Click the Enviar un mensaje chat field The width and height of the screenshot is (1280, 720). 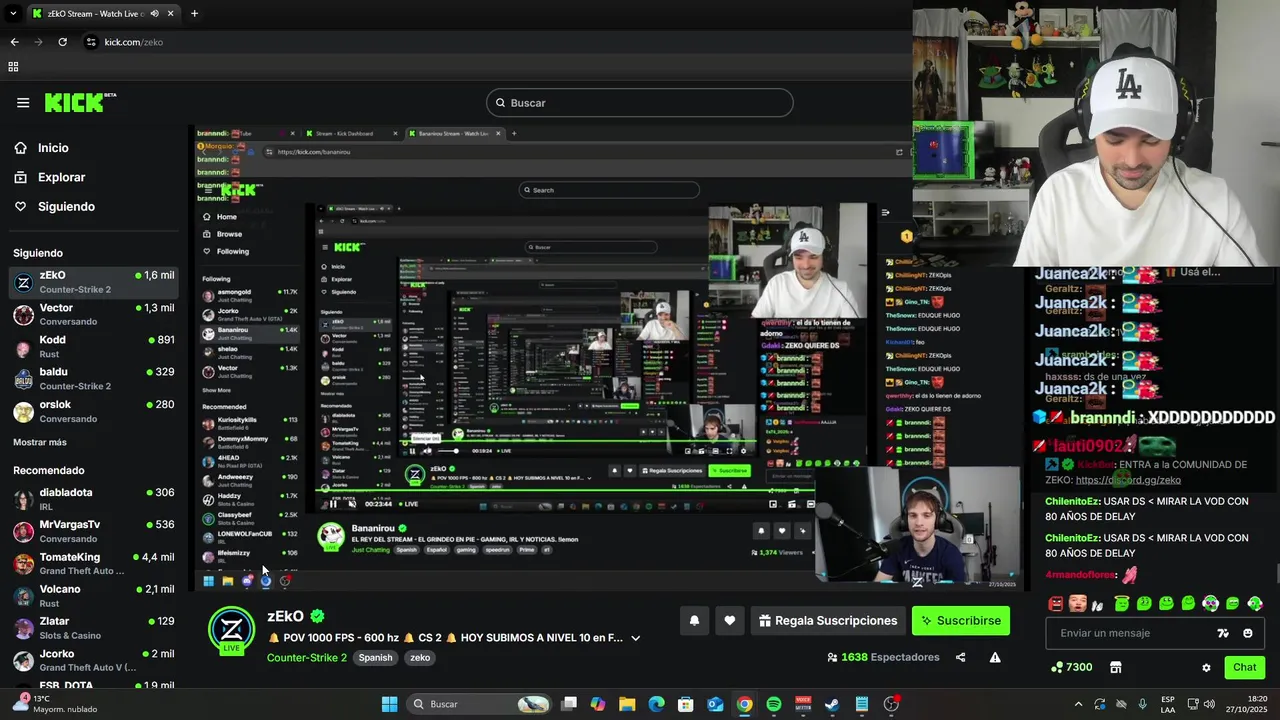point(1130,633)
